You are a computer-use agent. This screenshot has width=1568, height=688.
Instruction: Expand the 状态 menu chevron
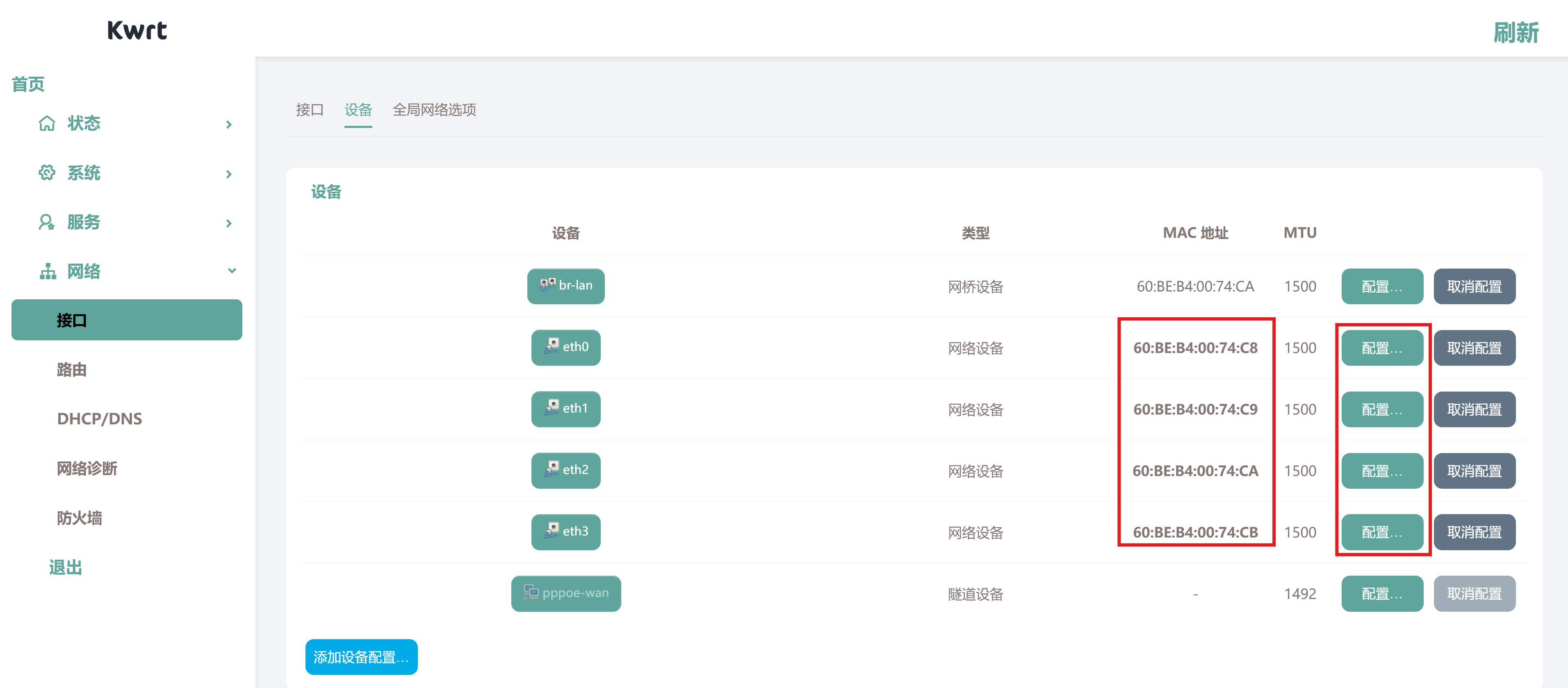tap(229, 124)
